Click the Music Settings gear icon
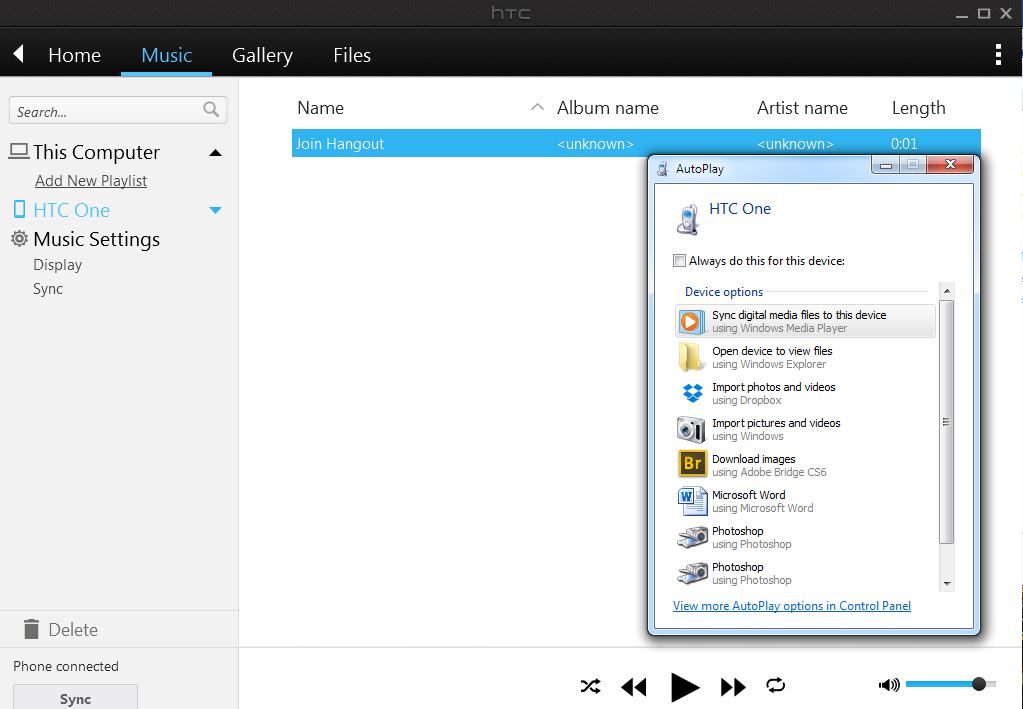Viewport: 1023px width, 709px height. tap(20, 239)
